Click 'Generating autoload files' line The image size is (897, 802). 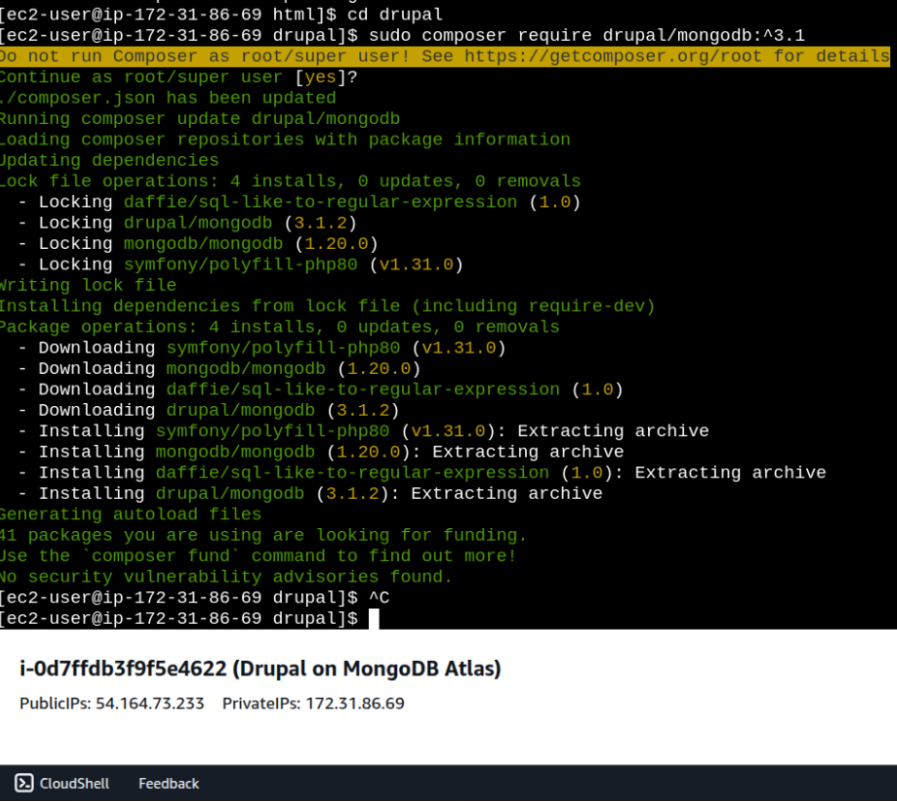130,514
